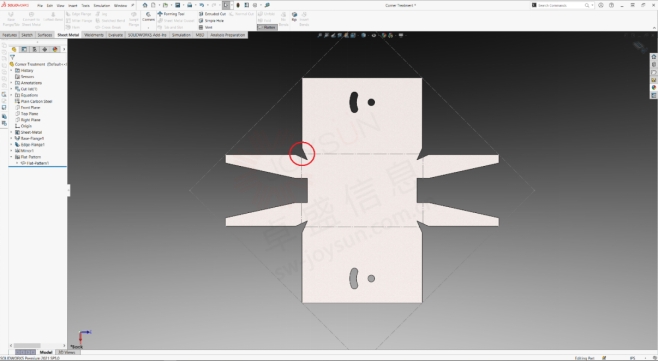Click the Open file icon

pyautogui.click(x=165, y=5)
